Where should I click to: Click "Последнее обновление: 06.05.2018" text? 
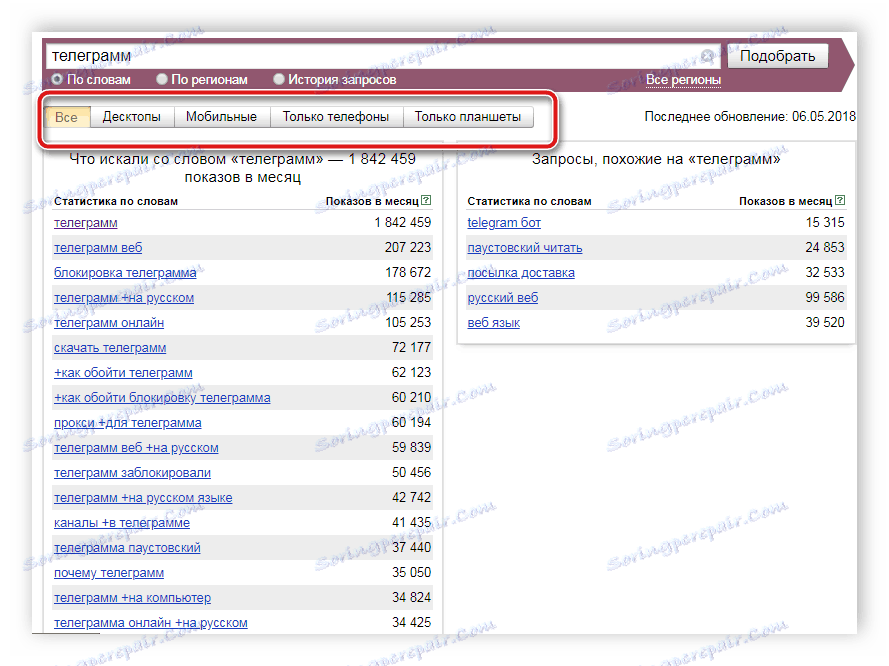point(750,117)
